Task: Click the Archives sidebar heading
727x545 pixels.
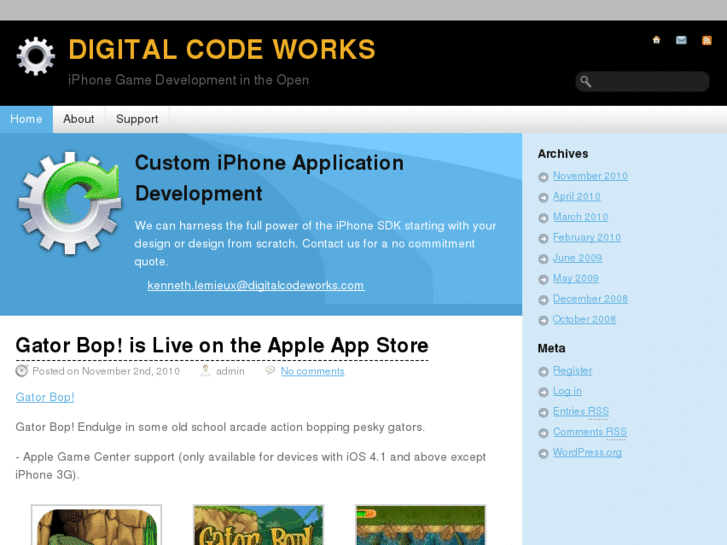Action: coord(563,154)
